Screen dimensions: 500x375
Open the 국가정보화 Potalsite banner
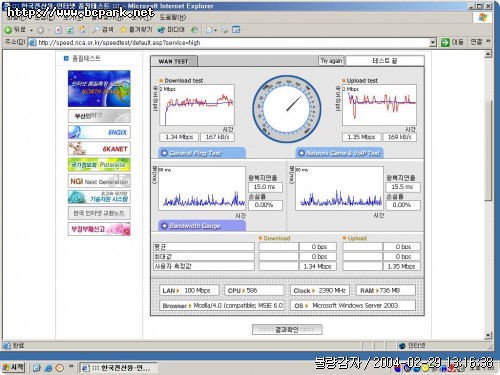(x=99, y=165)
